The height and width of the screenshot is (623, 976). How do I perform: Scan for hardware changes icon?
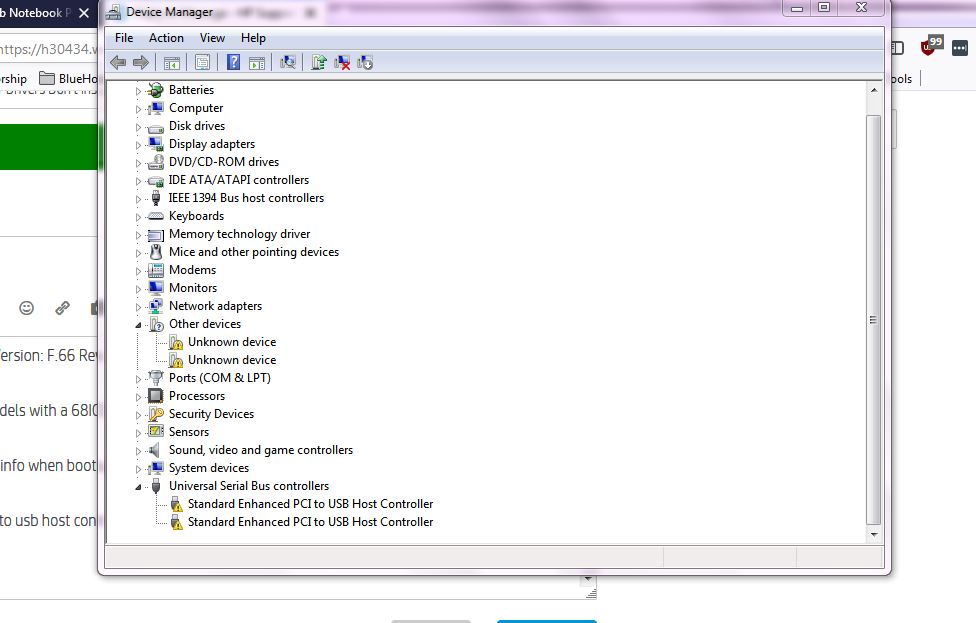(x=288, y=62)
